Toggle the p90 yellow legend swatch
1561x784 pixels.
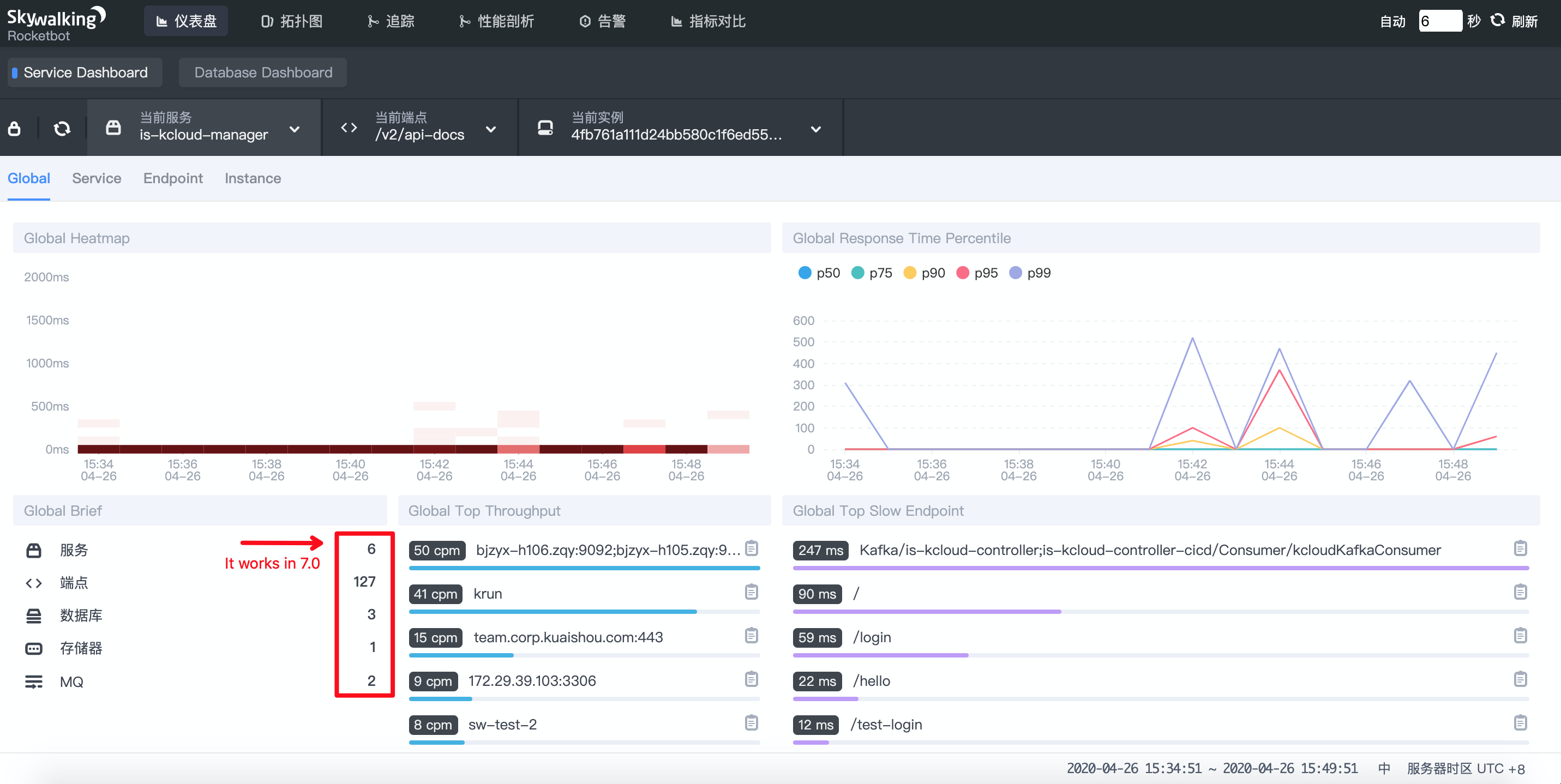pyautogui.click(x=909, y=273)
